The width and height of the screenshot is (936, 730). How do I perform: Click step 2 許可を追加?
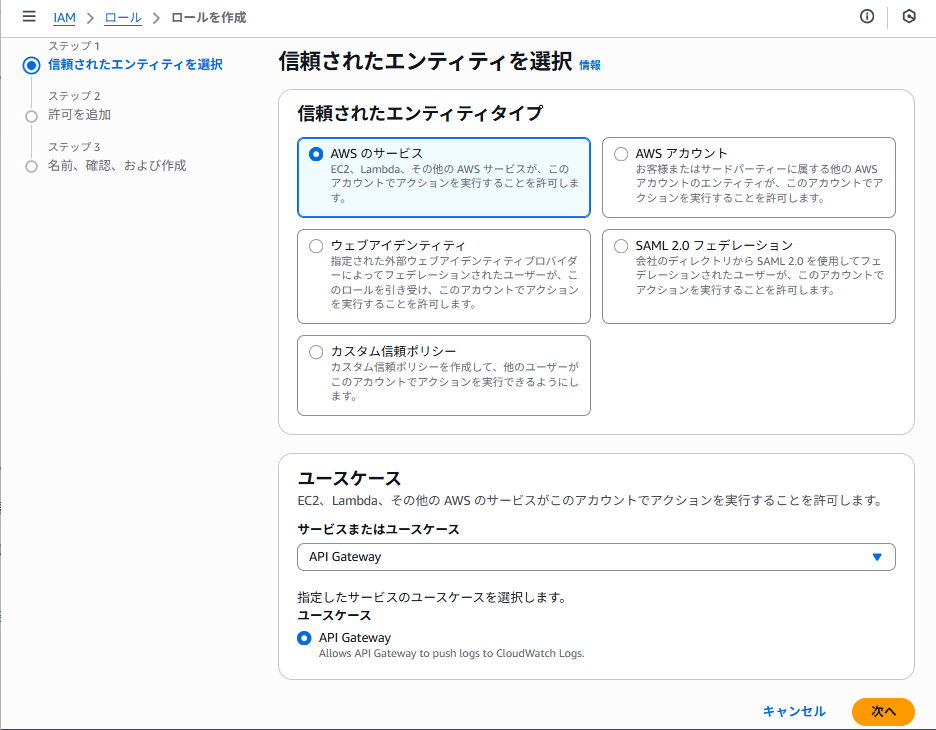(79, 115)
